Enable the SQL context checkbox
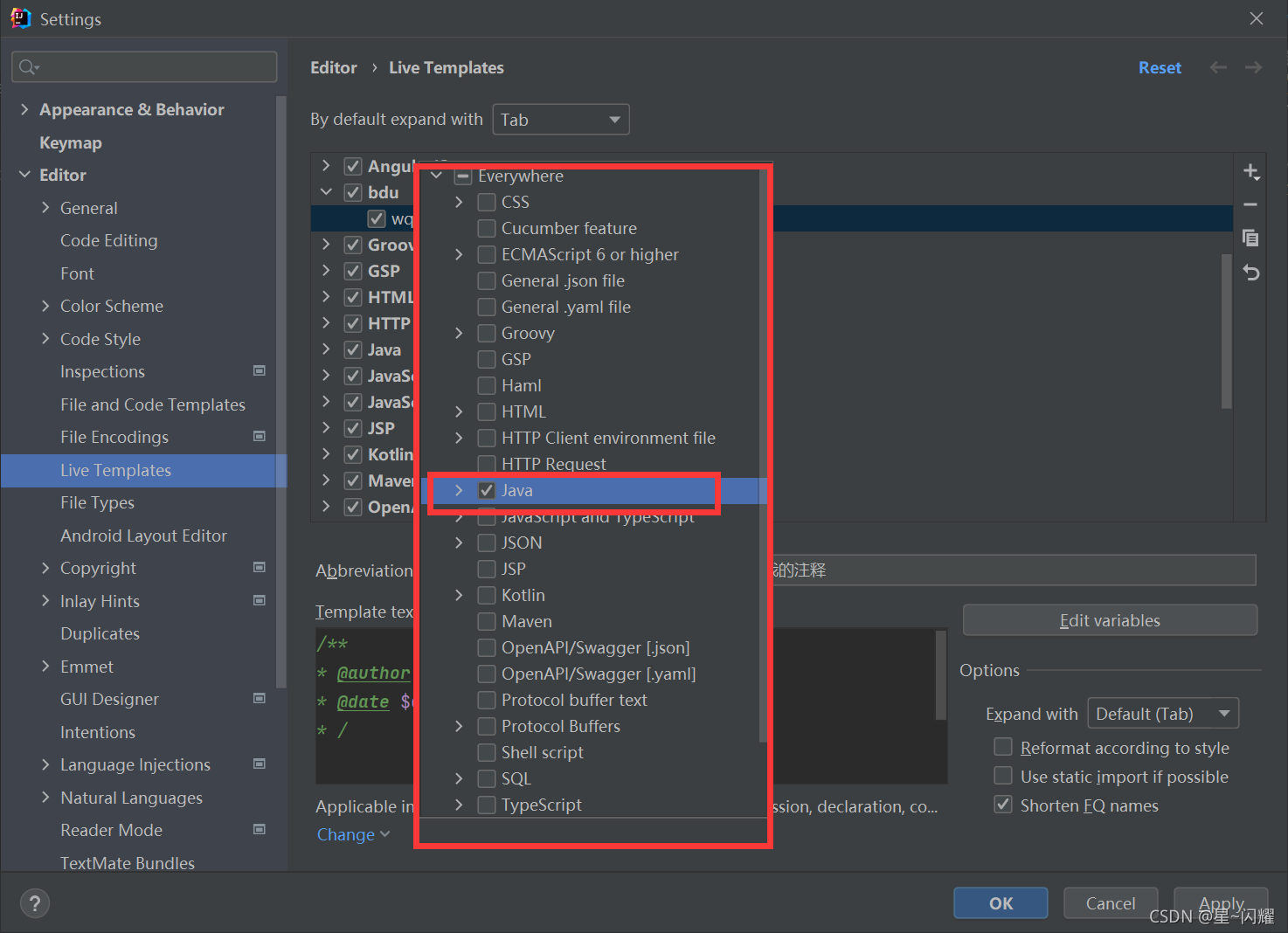The image size is (1288, 933). pyautogui.click(x=487, y=778)
